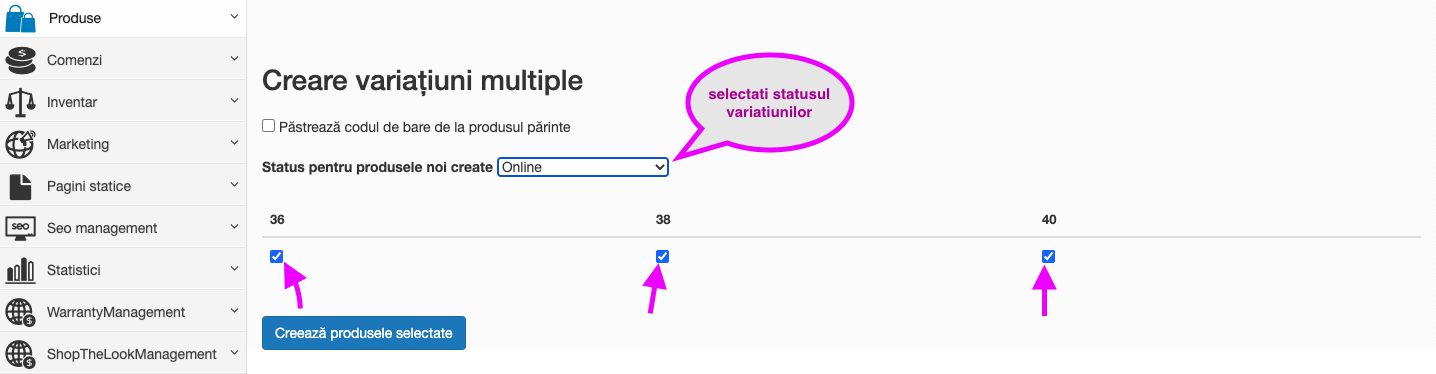Expand the Comenzi menu chevron
The image size is (1436, 374).
pos(234,59)
